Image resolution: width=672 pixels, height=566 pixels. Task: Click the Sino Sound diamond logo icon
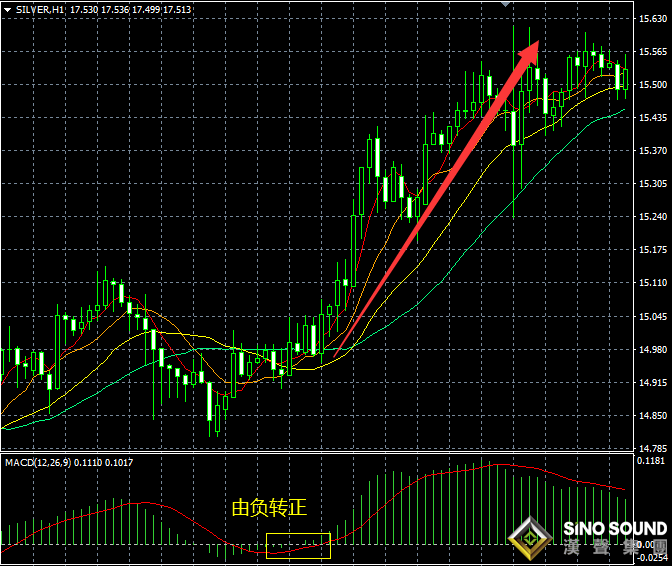click(529, 540)
